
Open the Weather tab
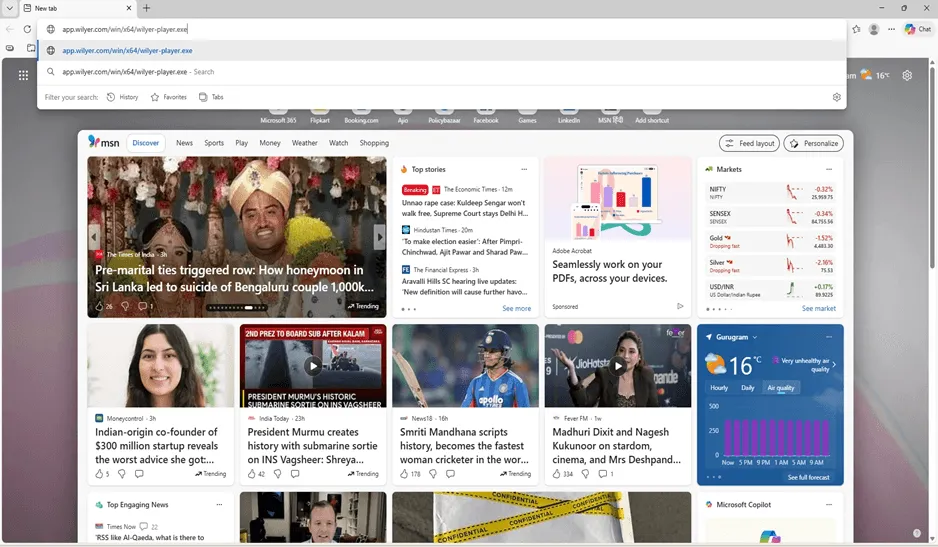tap(304, 143)
